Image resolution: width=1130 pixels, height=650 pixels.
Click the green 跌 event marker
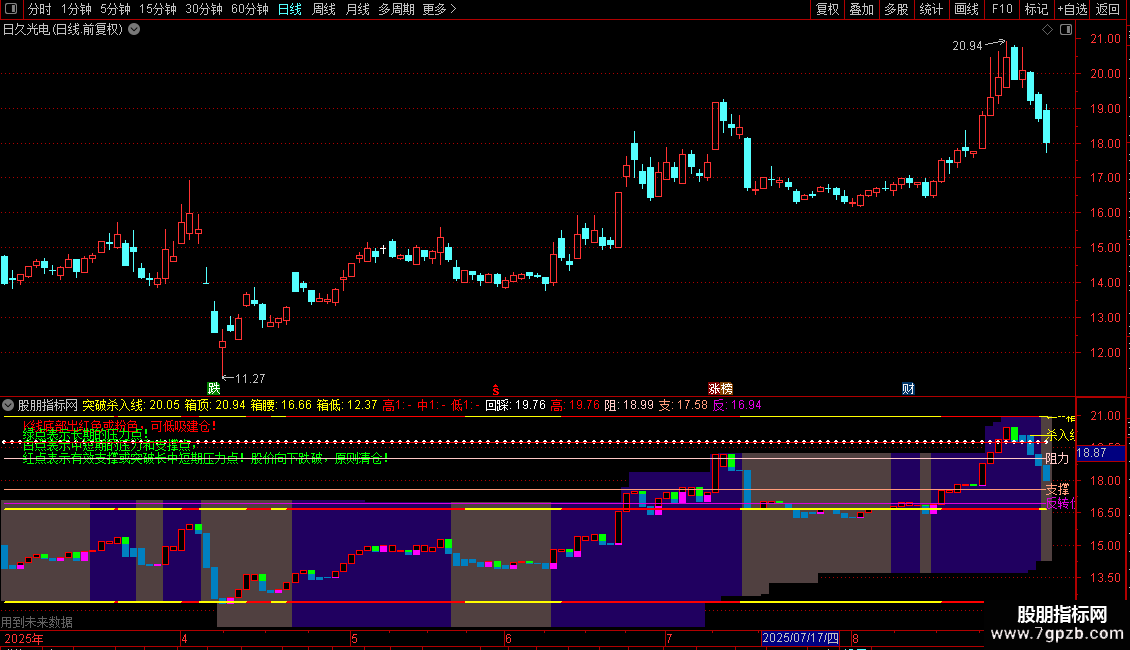(214, 388)
